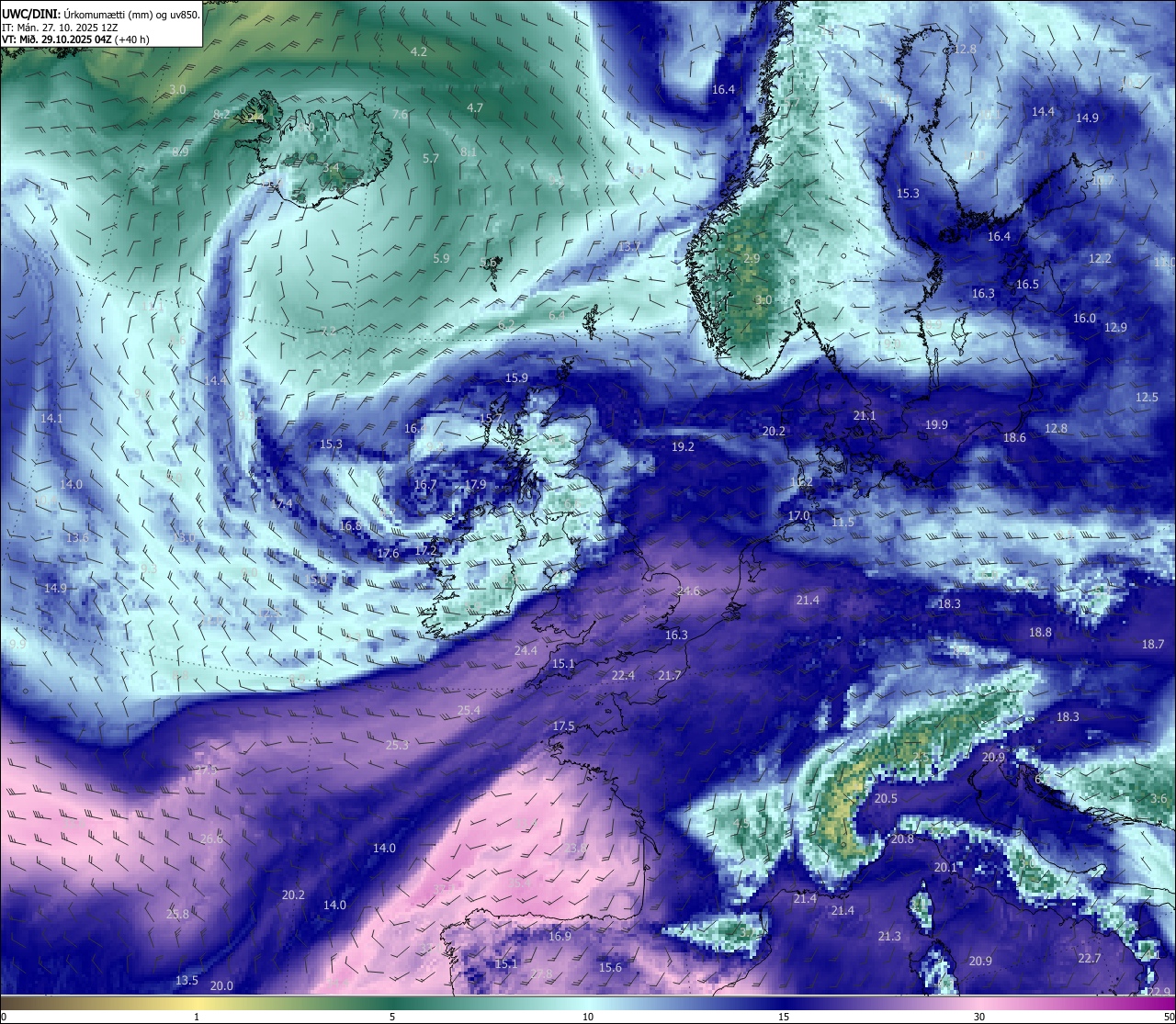Click the '14.1' value at the left edge
The width and height of the screenshot is (1176, 1024).
tap(51, 419)
